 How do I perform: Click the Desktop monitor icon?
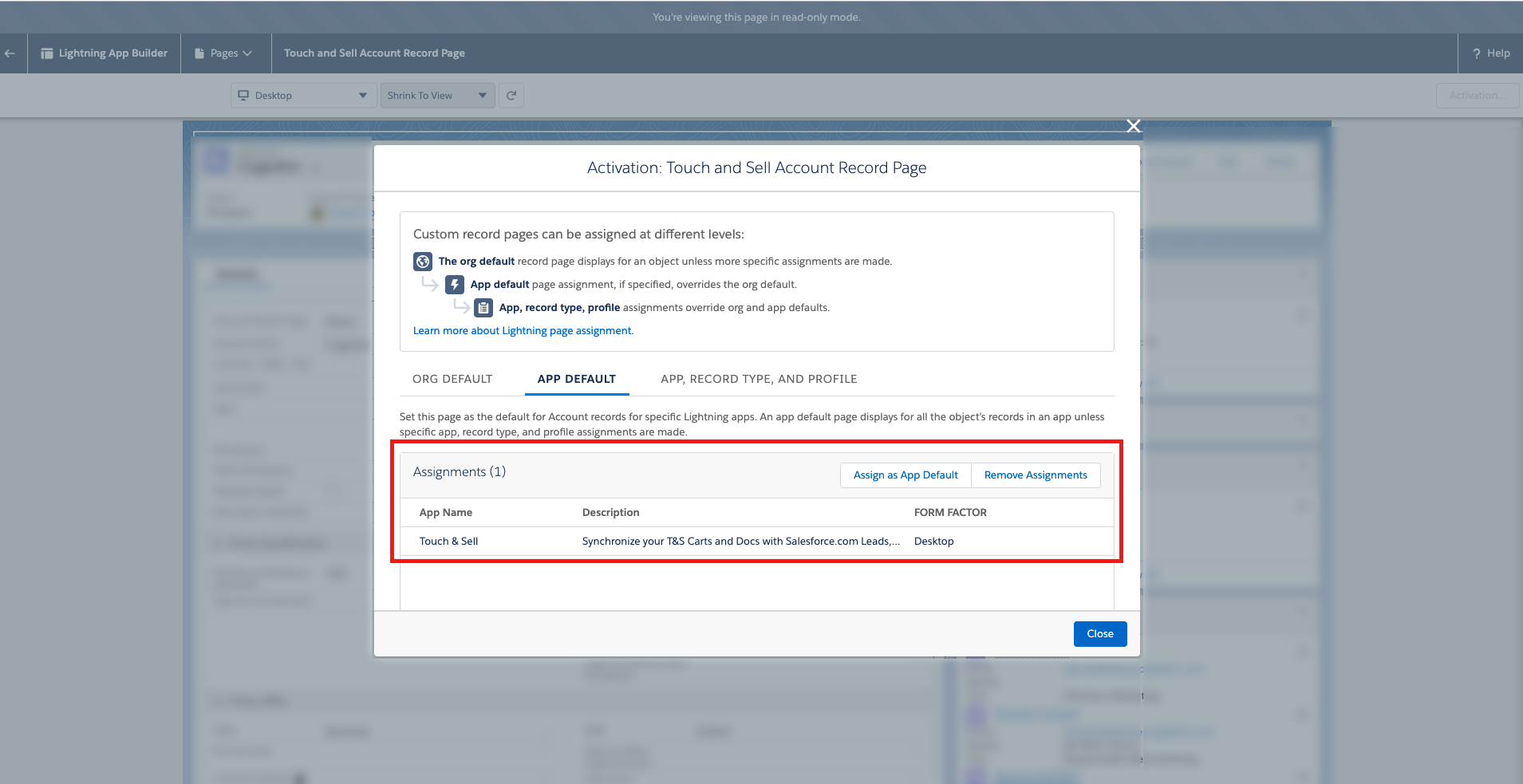(243, 96)
